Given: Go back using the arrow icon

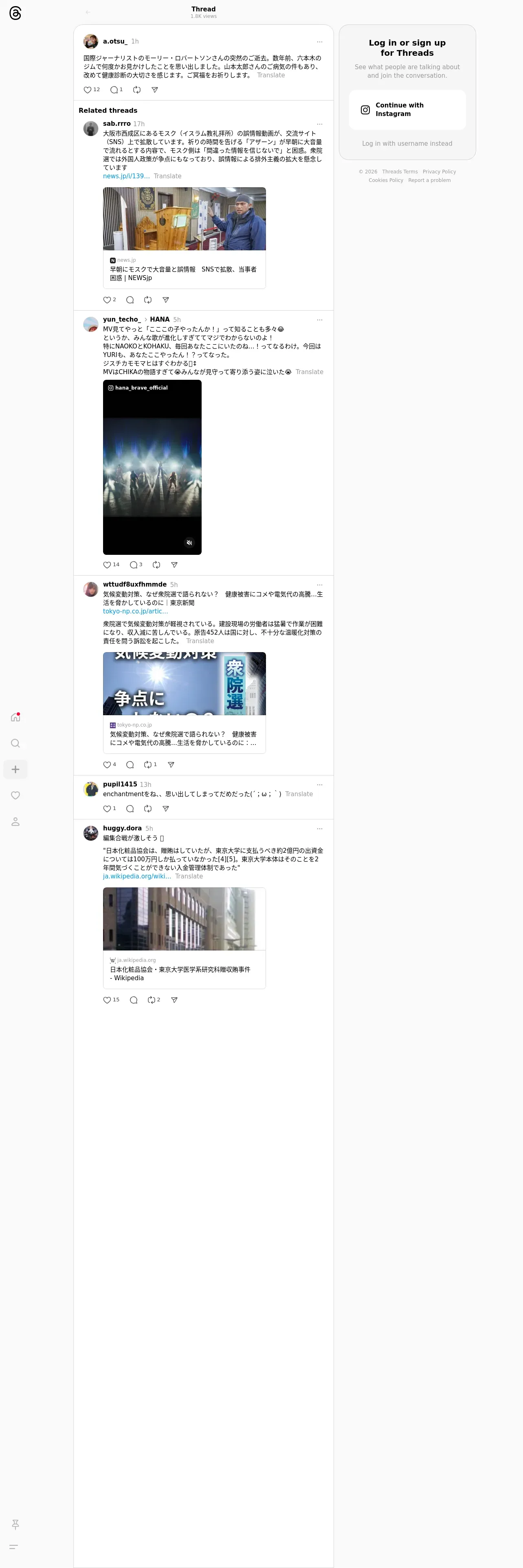Looking at the screenshot, I should 88,12.
